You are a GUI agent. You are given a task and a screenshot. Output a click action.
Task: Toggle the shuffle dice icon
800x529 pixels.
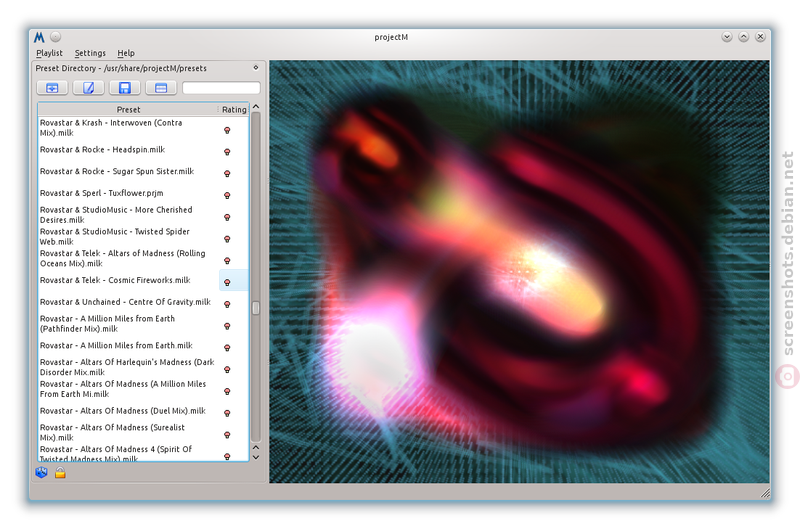pyautogui.click(x=41, y=473)
